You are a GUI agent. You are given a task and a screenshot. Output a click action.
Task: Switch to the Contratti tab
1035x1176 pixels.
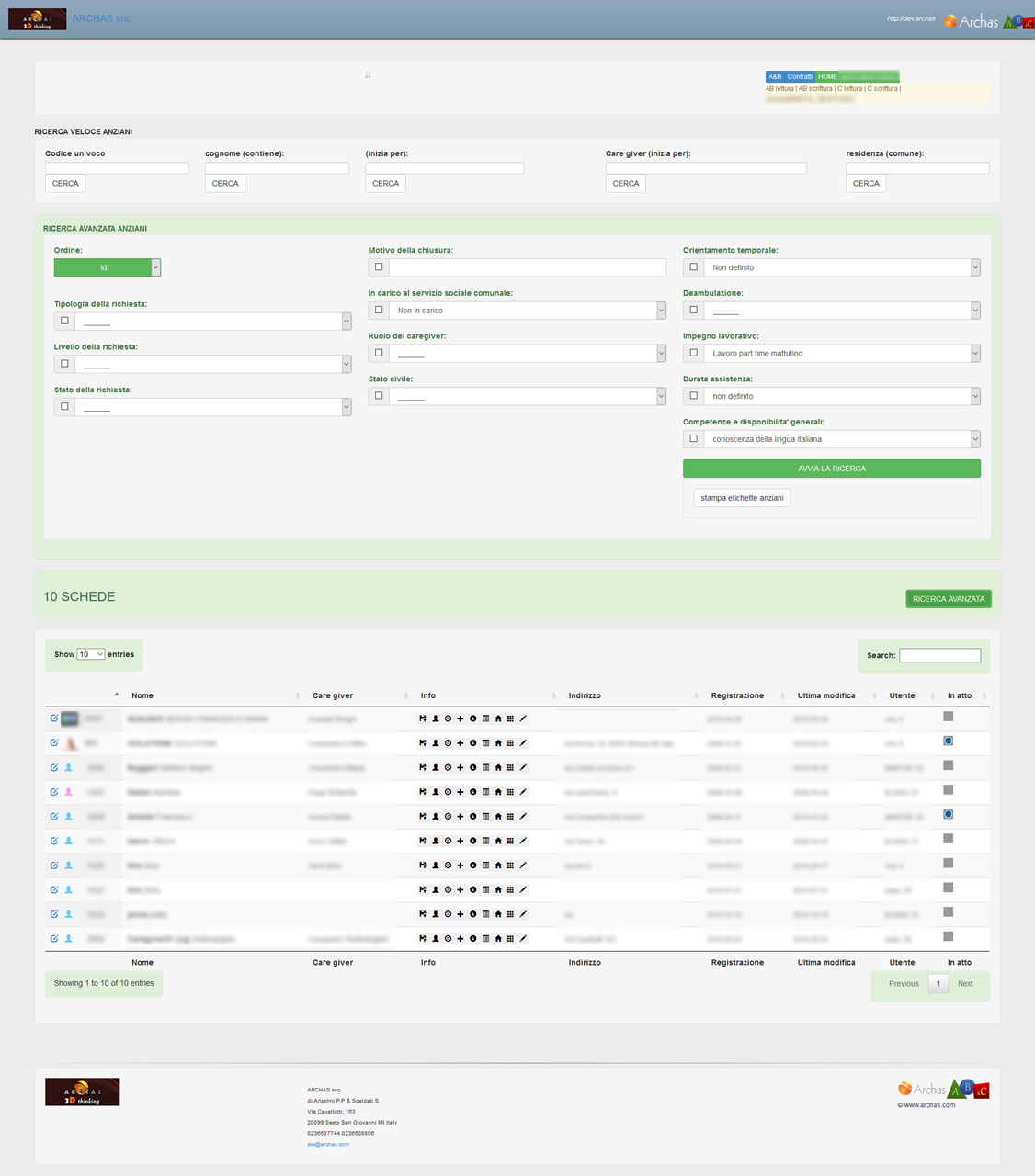click(x=799, y=77)
